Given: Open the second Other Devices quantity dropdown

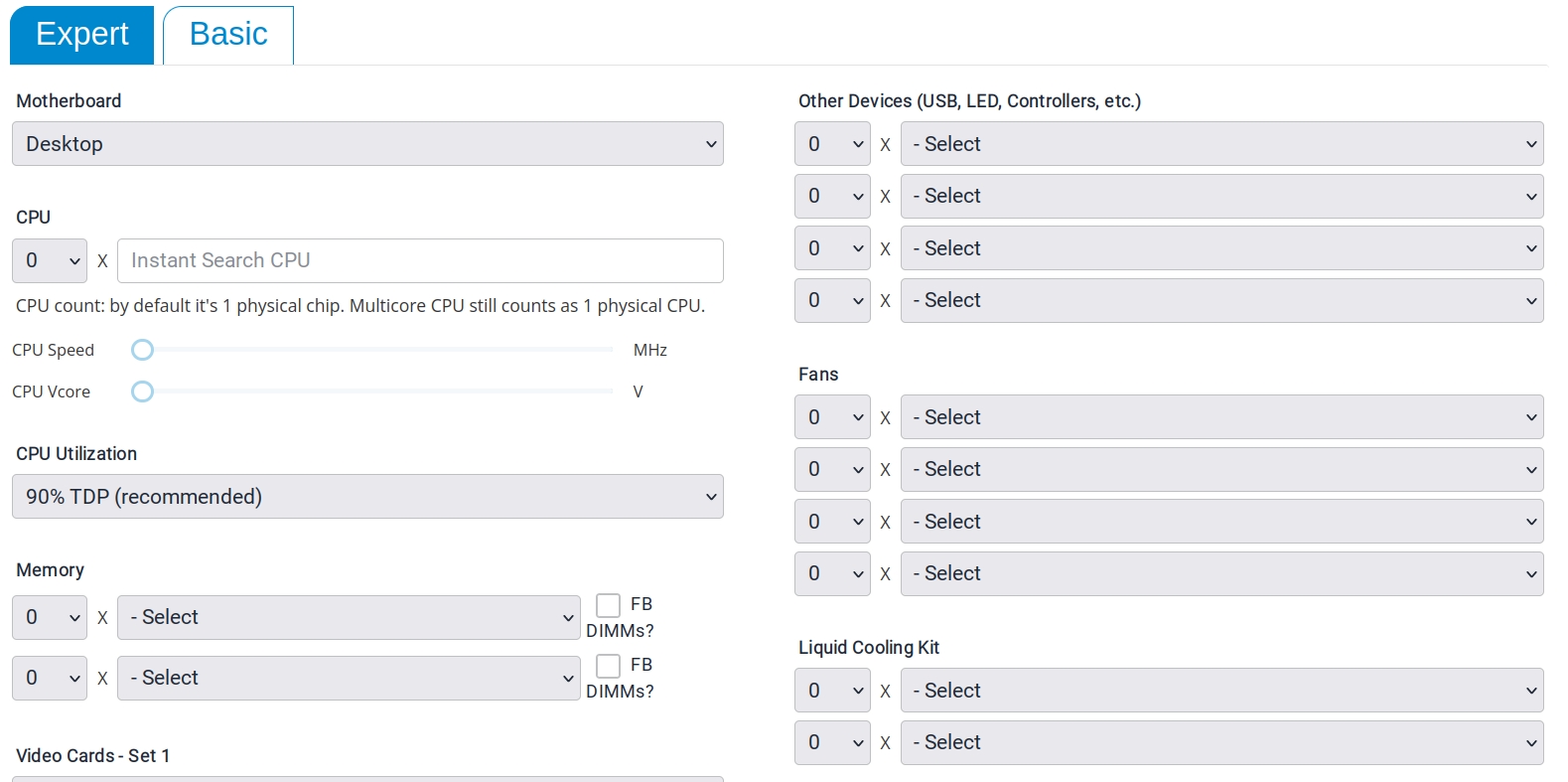Looking at the screenshot, I should point(832,196).
